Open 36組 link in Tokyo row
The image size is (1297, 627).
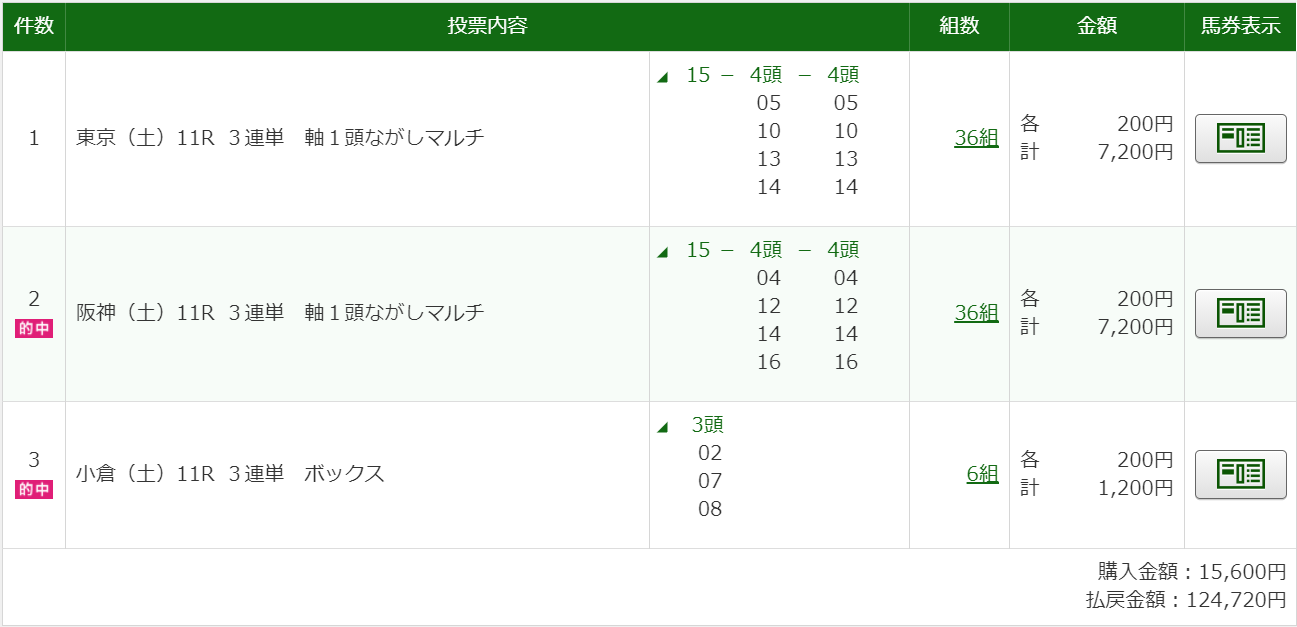click(x=976, y=138)
